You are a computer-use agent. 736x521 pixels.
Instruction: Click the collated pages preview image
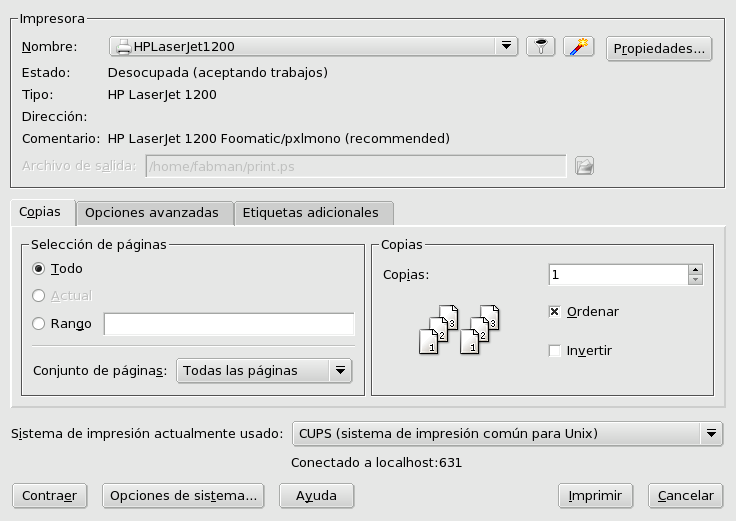coord(459,329)
